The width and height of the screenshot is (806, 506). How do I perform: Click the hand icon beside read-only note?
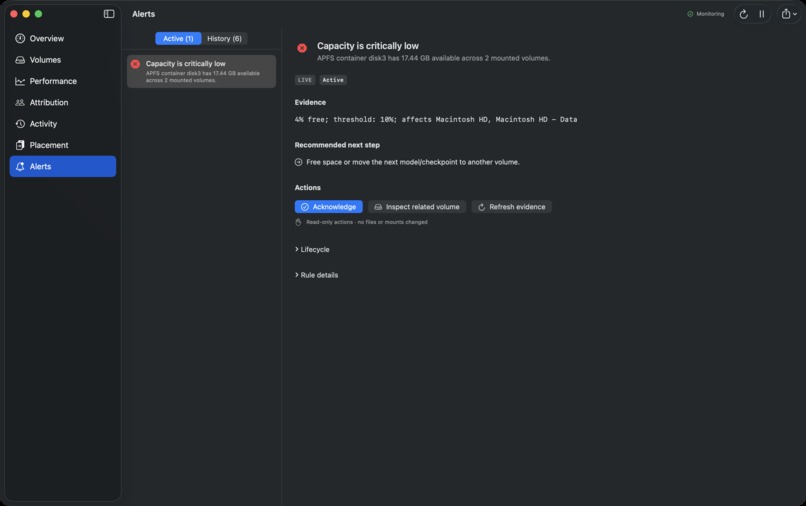coord(298,222)
